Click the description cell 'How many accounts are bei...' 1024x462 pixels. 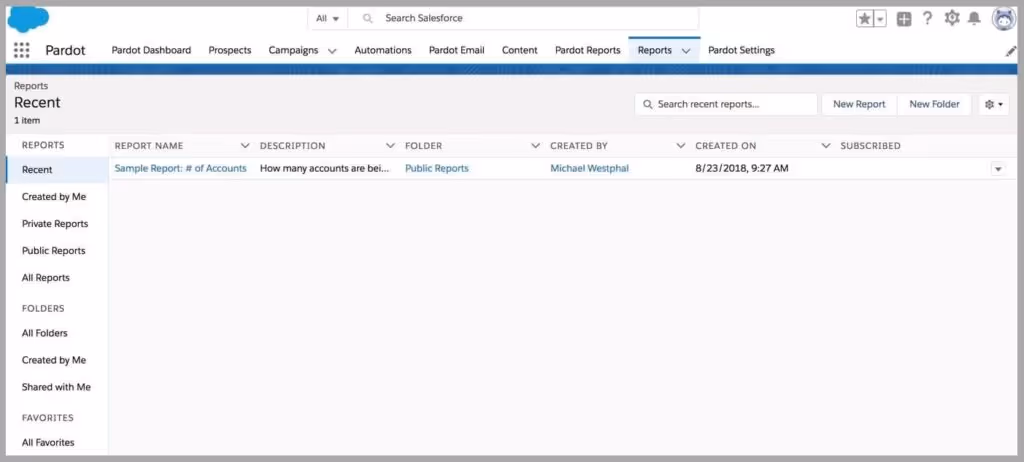325,169
